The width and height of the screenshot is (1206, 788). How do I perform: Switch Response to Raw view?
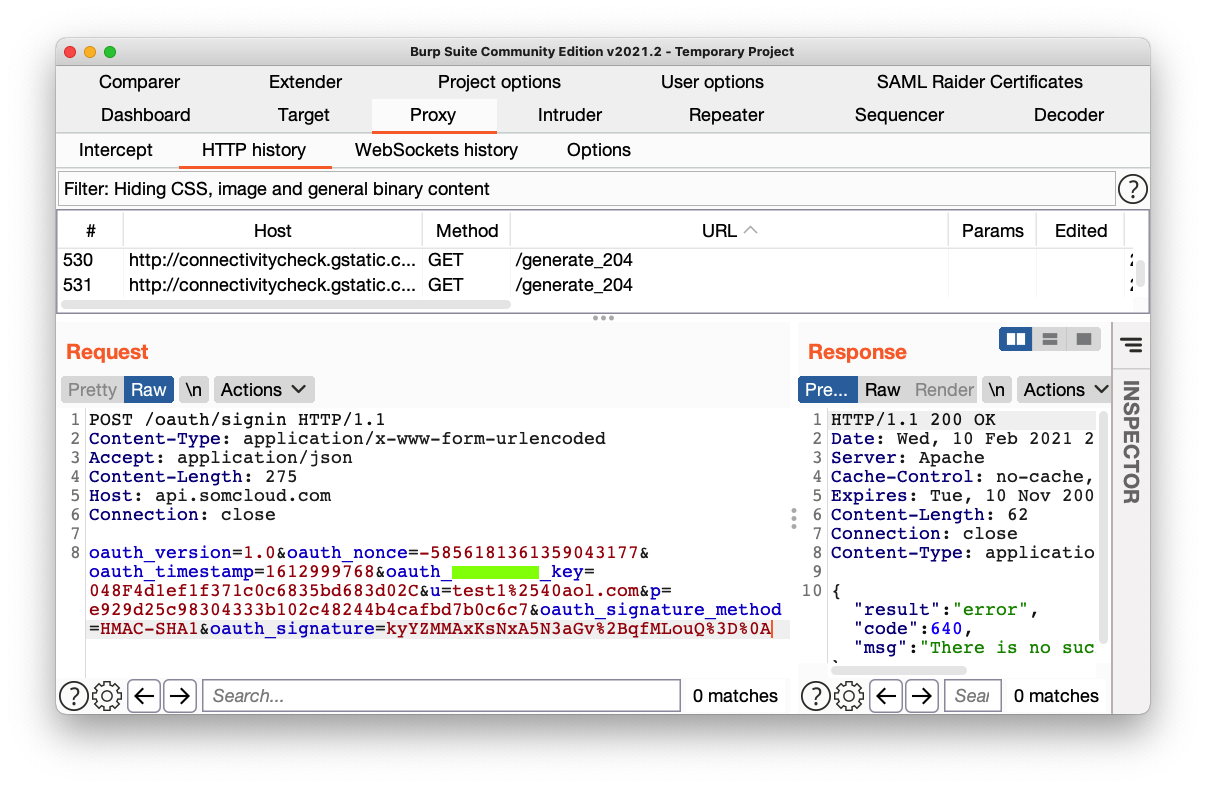(x=883, y=390)
